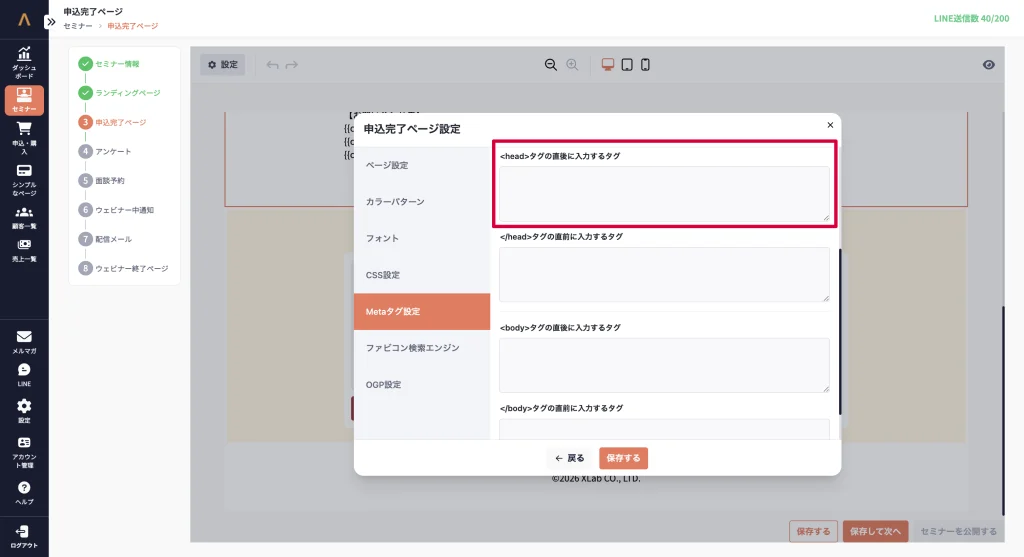
Task: Open the LINE chat icon
Action: click(24, 374)
